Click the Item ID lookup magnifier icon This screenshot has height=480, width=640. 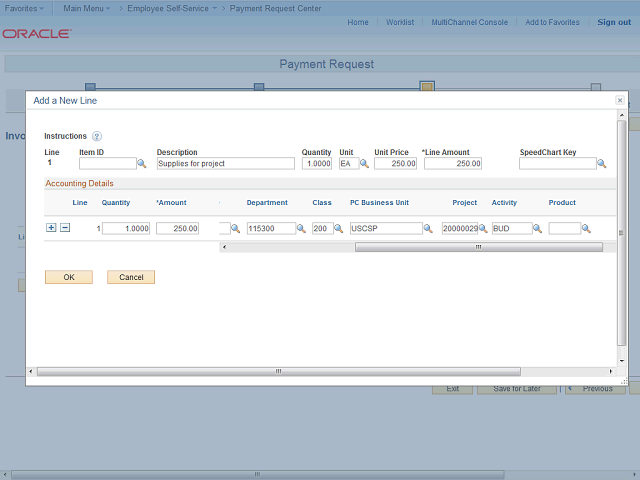(142, 163)
